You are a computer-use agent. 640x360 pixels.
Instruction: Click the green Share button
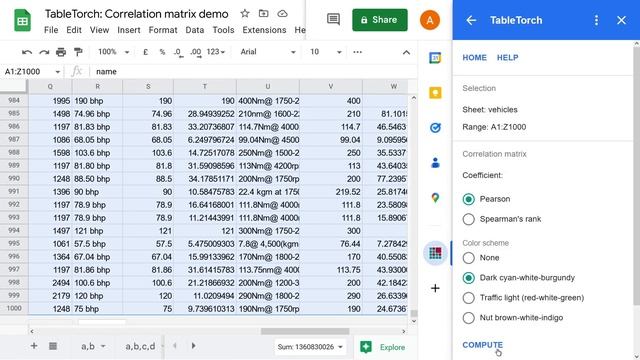click(380, 20)
